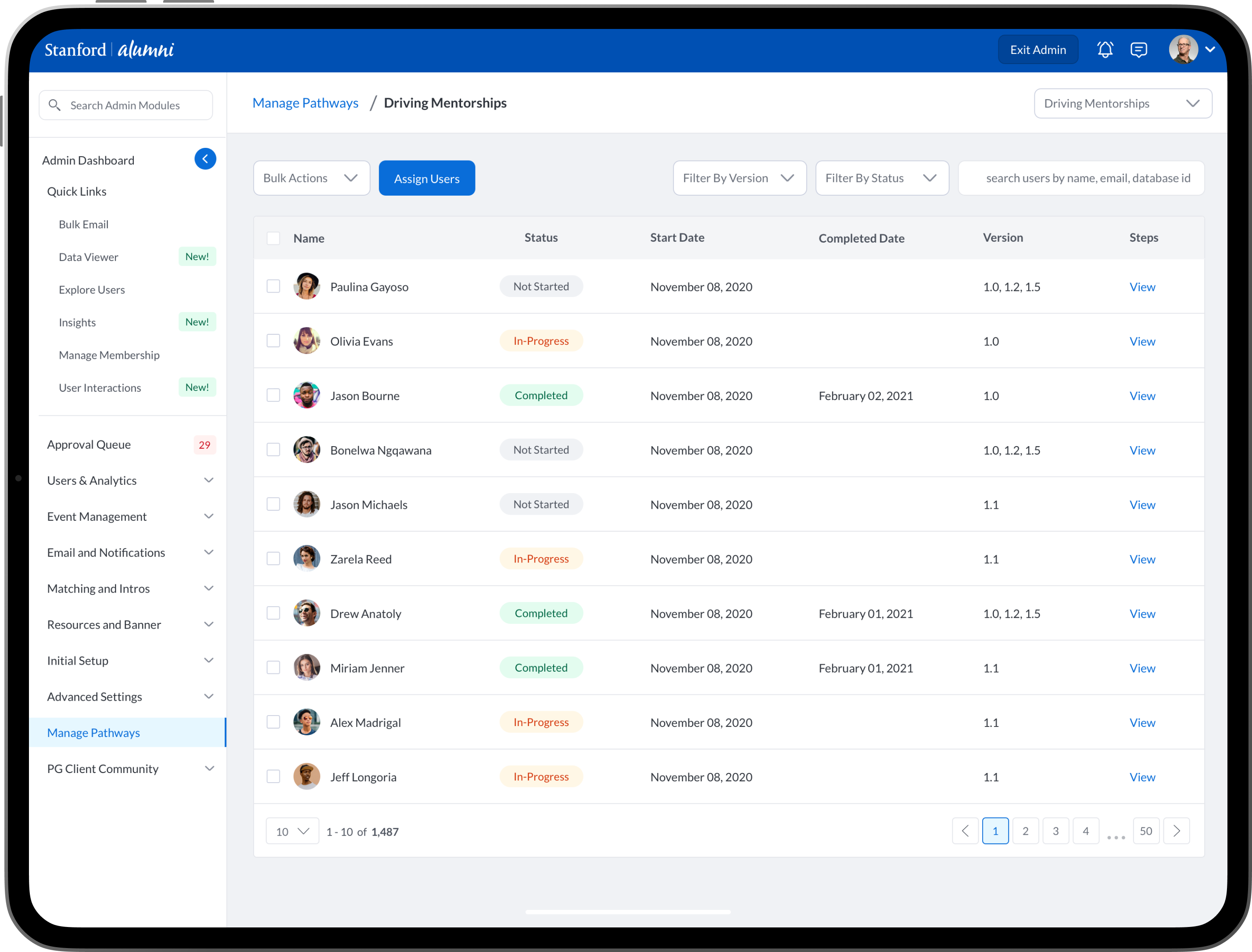Click the search magnifier icon in sidebar

tap(55, 105)
